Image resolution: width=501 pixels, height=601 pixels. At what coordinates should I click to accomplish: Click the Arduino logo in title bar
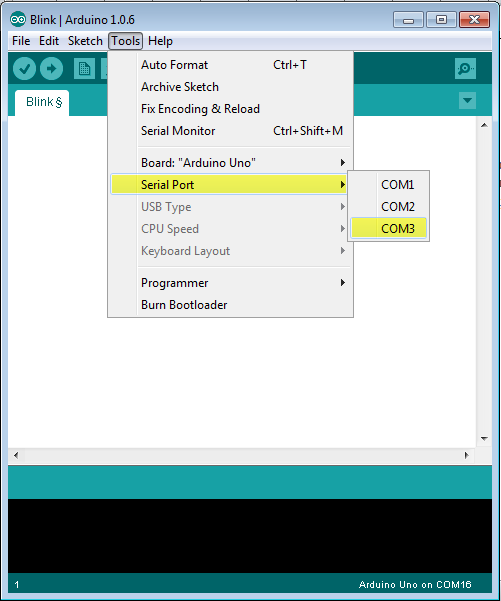tap(18, 20)
